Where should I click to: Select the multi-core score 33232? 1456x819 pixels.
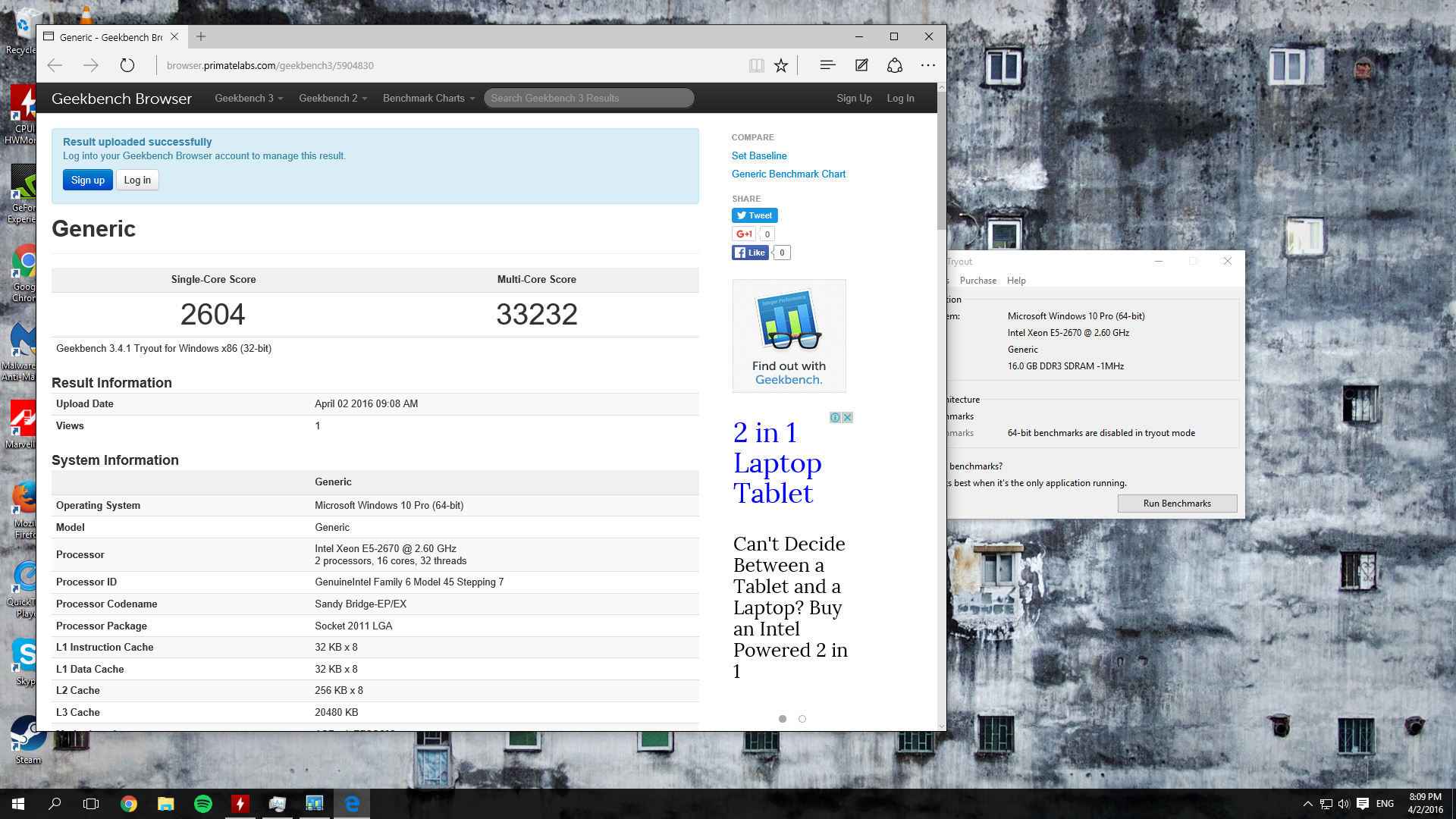click(x=537, y=315)
